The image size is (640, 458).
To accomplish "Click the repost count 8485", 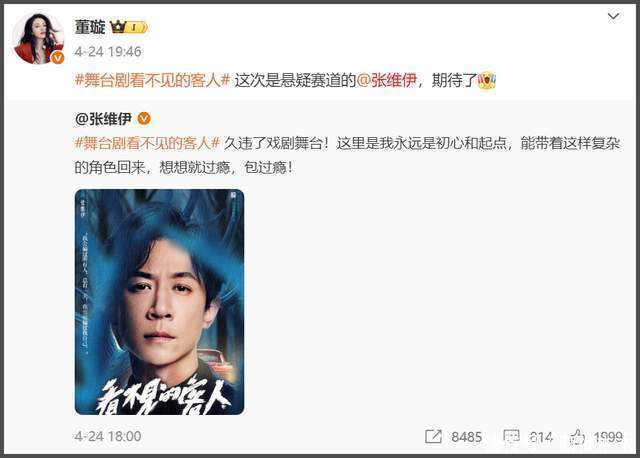I will (467, 437).
